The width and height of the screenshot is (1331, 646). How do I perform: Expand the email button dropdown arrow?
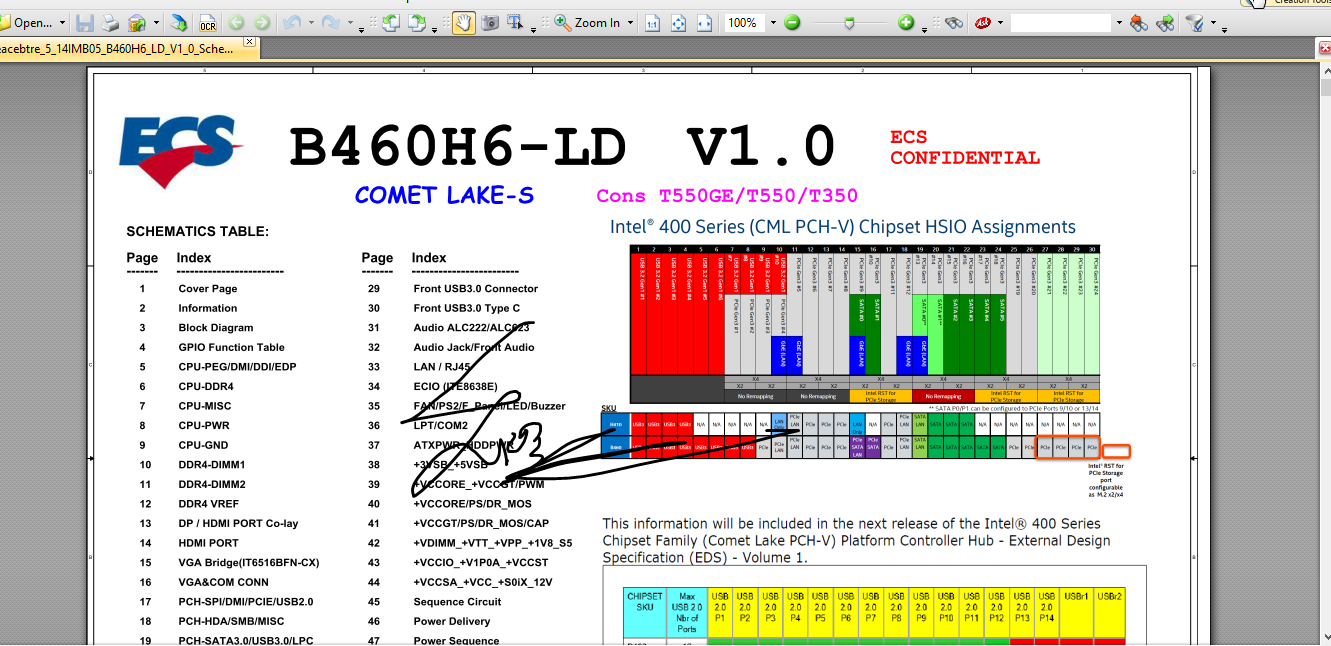pyautogui.click(x=156, y=23)
